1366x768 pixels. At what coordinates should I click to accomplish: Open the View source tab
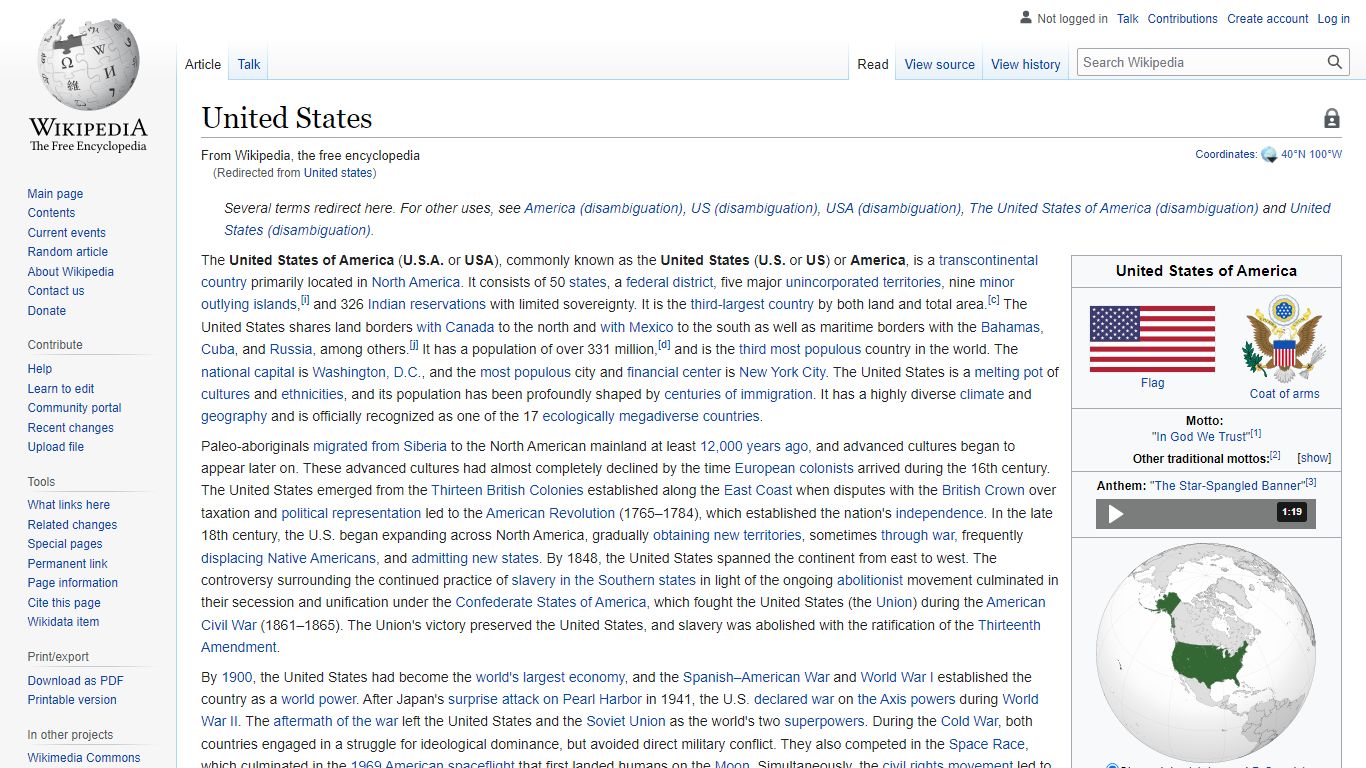939,64
